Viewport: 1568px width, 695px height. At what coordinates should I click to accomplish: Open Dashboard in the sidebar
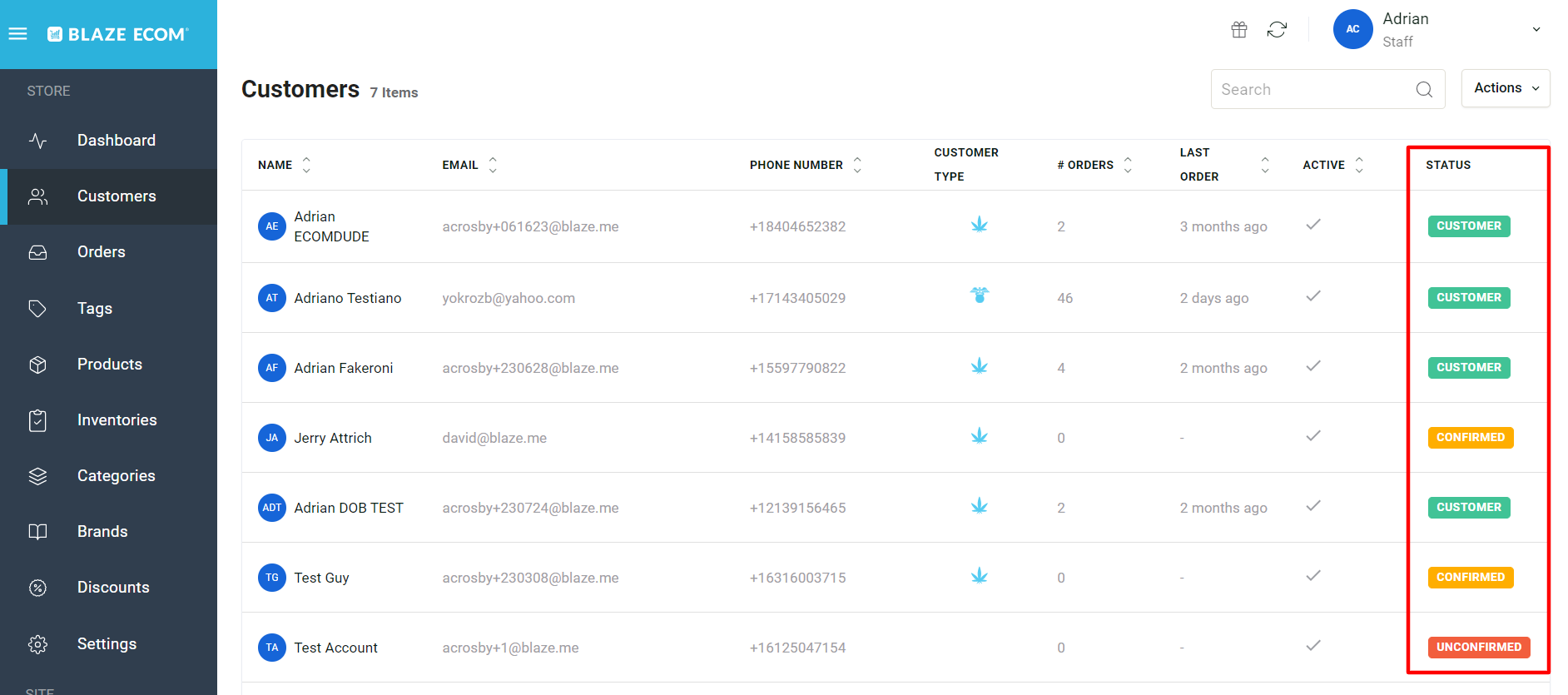pyautogui.click(x=108, y=141)
